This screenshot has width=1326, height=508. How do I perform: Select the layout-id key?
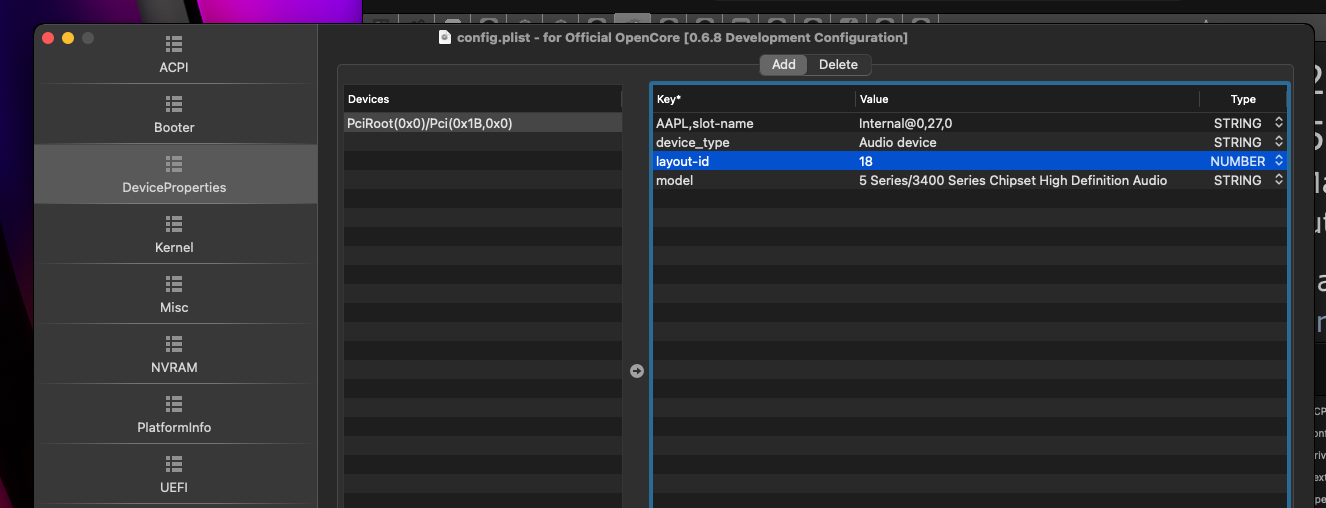[x=682, y=161]
